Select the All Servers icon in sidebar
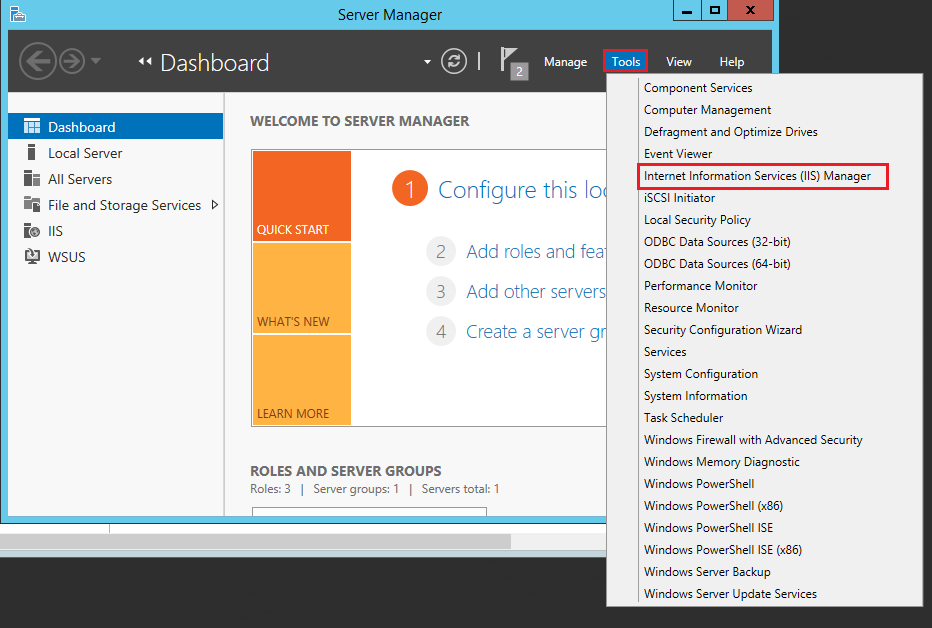Viewport: 932px width, 628px height. (x=31, y=179)
